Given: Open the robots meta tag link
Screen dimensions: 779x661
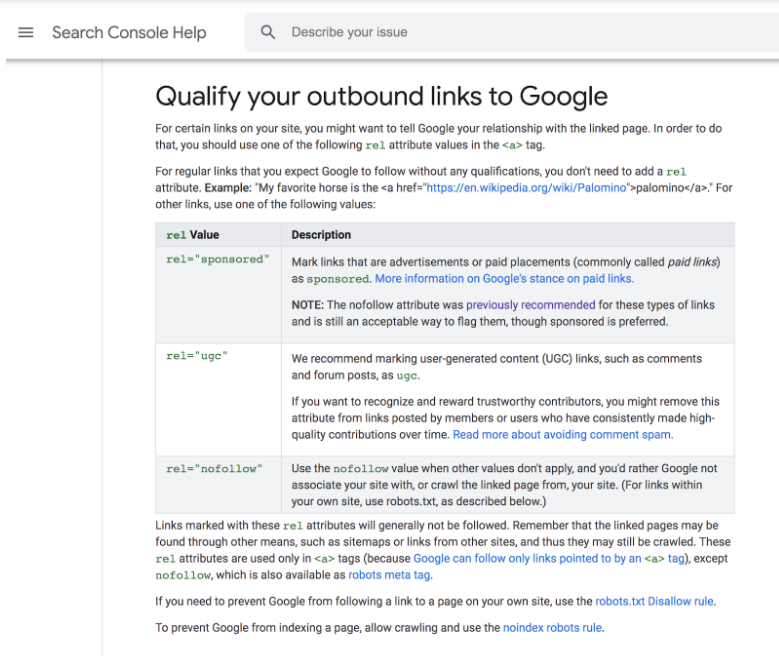Looking at the screenshot, I should click(389, 575).
